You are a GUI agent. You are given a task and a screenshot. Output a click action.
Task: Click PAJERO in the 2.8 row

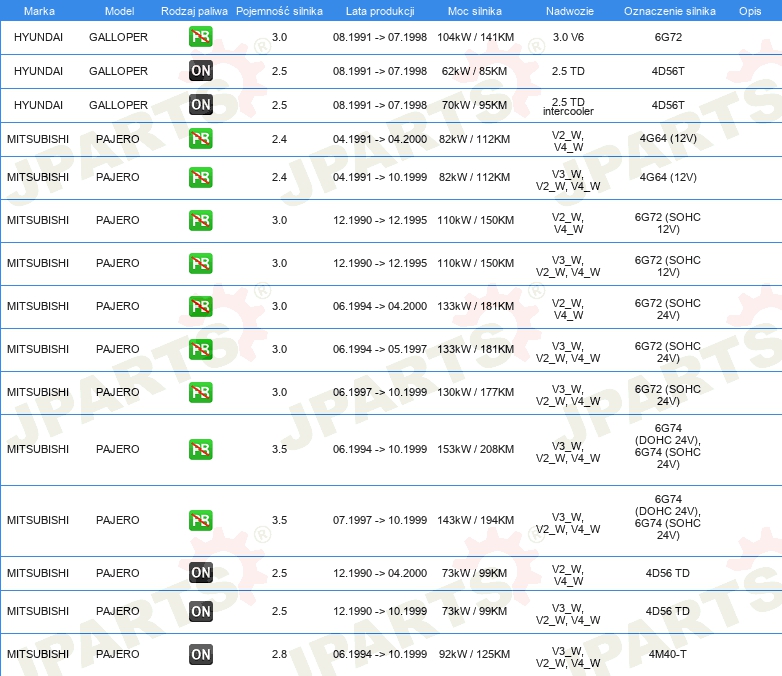(x=118, y=654)
